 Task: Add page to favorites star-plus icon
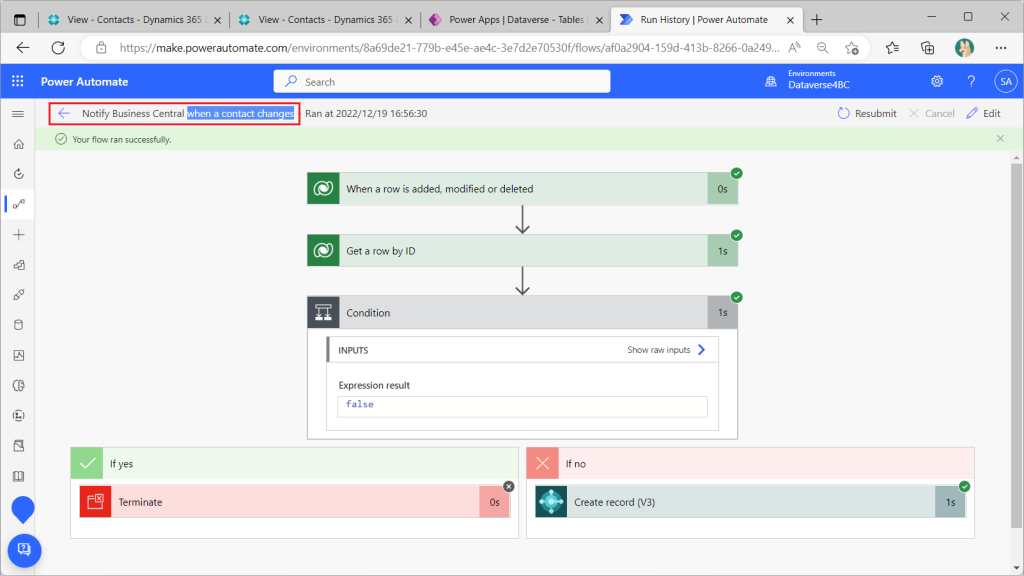click(x=852, y=48)
